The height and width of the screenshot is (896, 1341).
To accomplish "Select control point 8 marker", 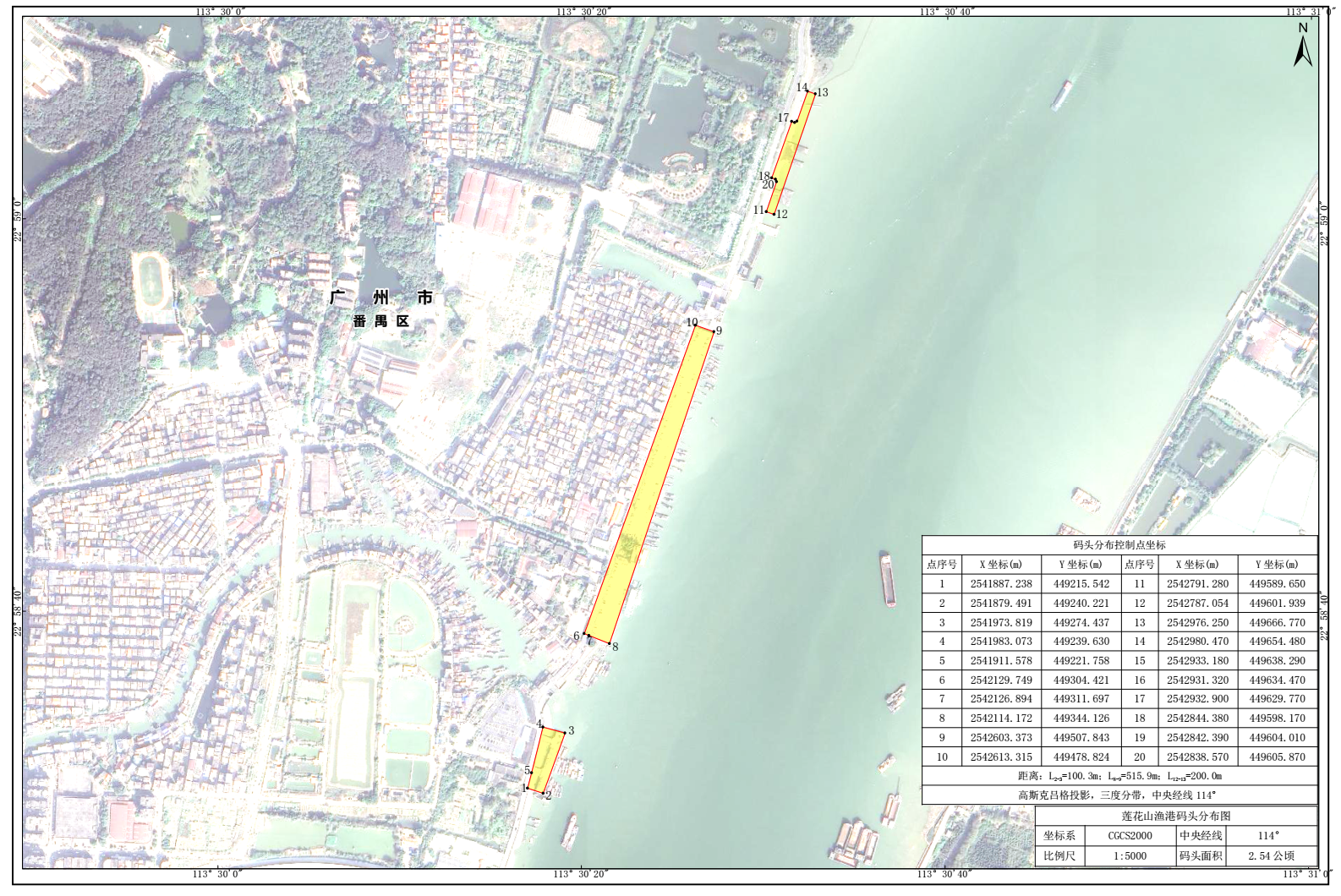I will [610, 644].
